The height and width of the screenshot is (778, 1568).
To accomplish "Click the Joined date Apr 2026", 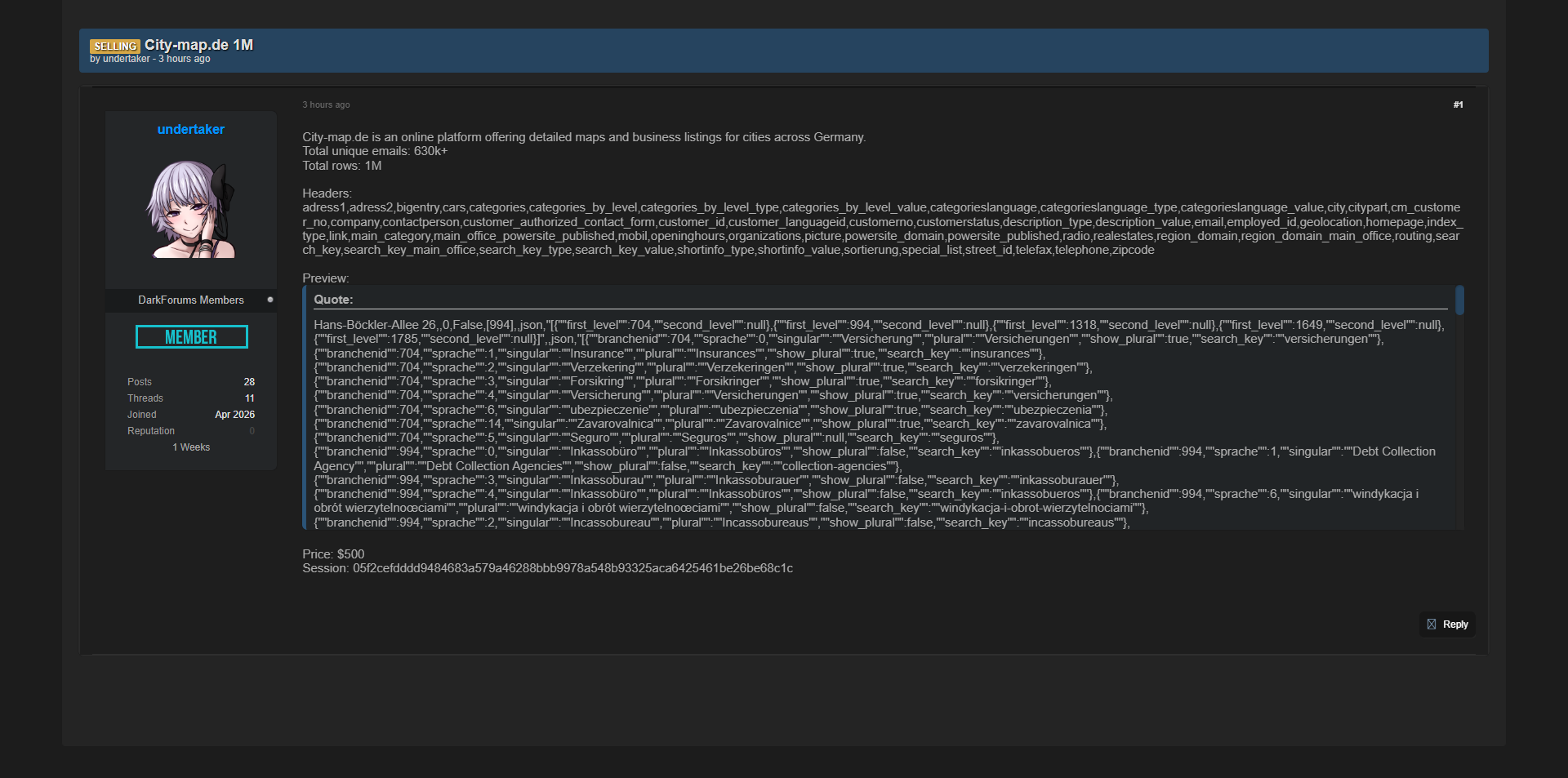I will [x=234, y=415].
